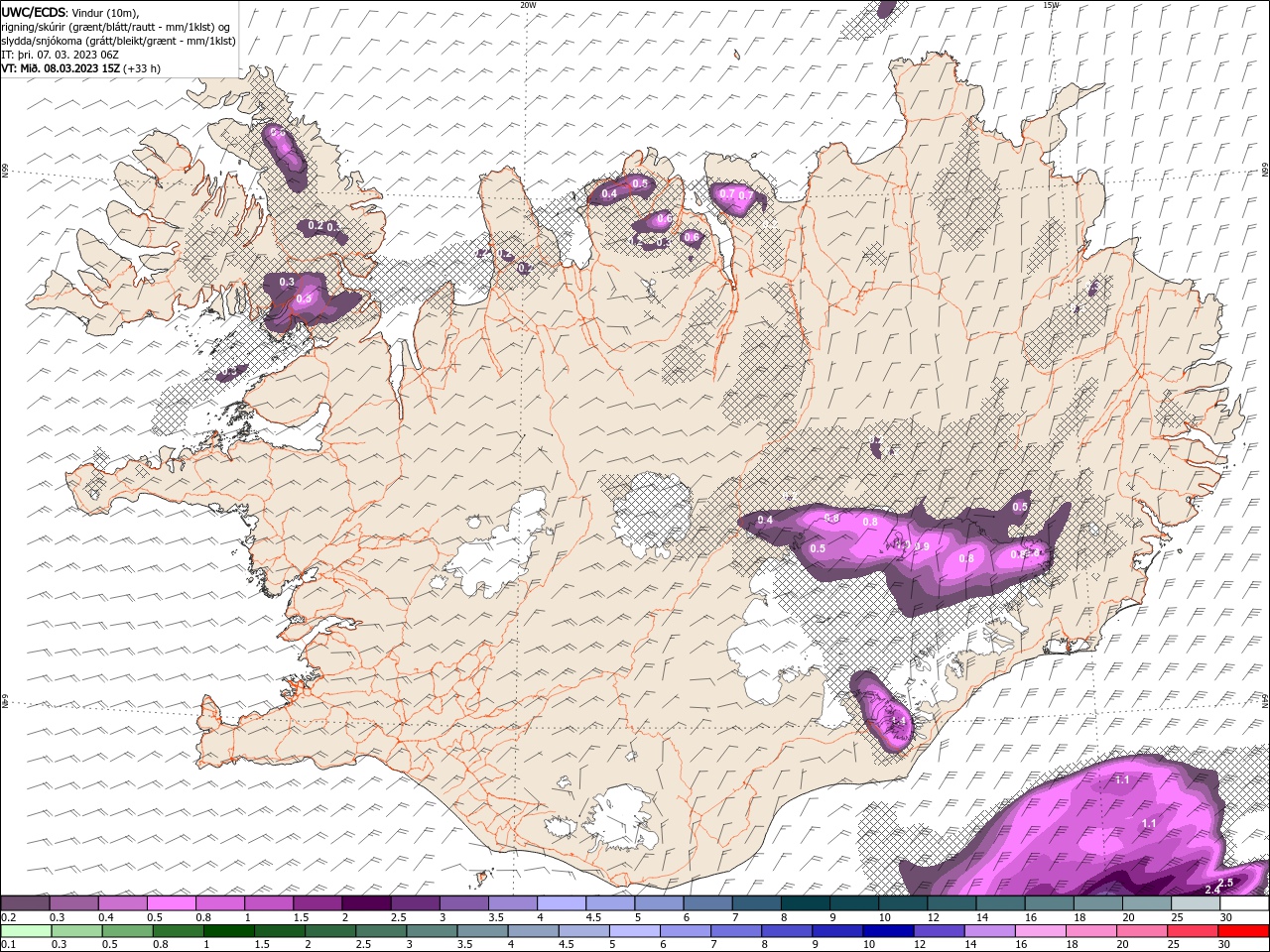The height and width of the screenshot is (952, 1270).
Task: Click the '20W' longitude label
Action: point(529,5)
